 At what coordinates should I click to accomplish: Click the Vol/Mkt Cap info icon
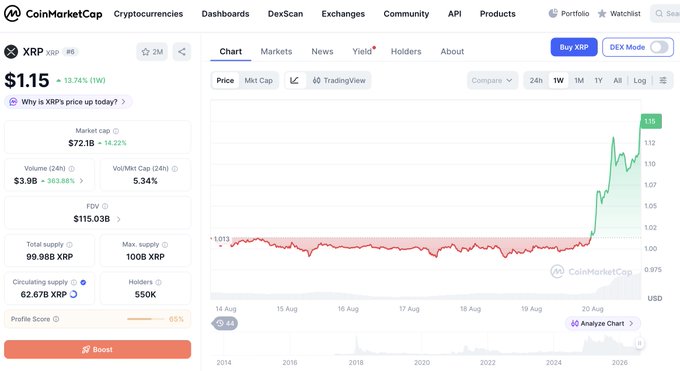[175, 168]
